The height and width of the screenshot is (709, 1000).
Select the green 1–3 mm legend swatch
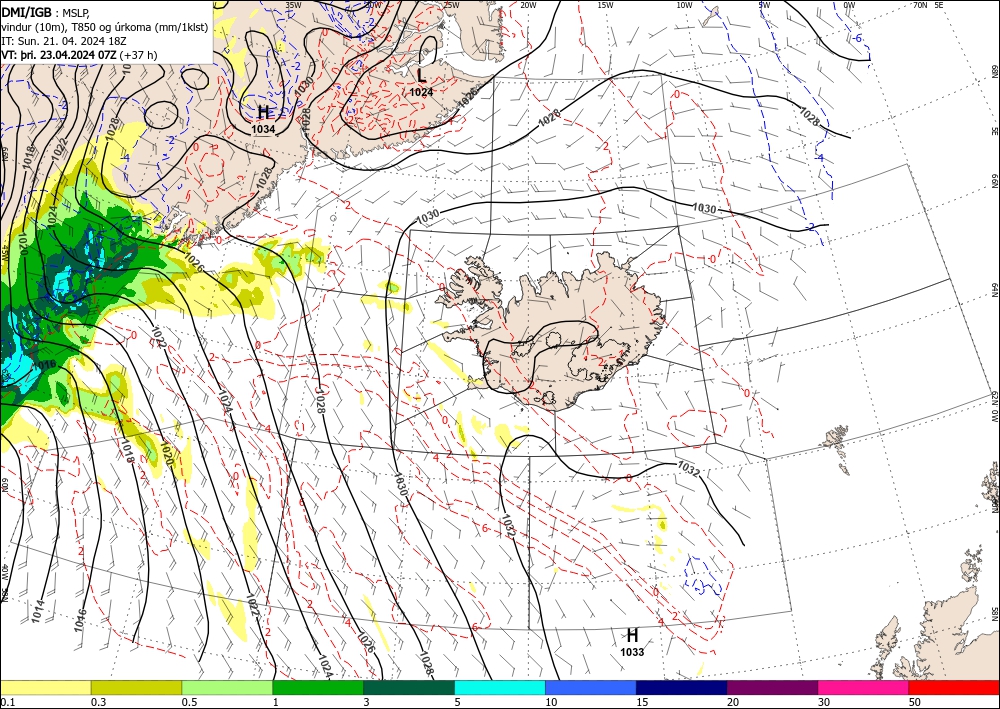[318, 687]
